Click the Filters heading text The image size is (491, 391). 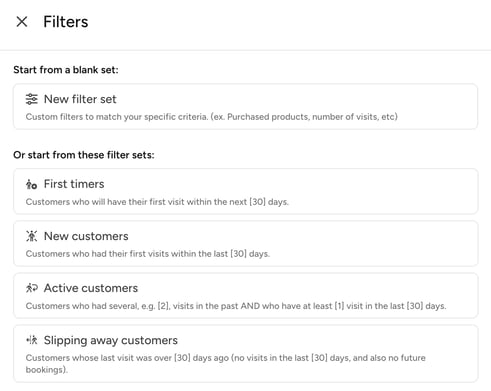click(x=66, y=22)
